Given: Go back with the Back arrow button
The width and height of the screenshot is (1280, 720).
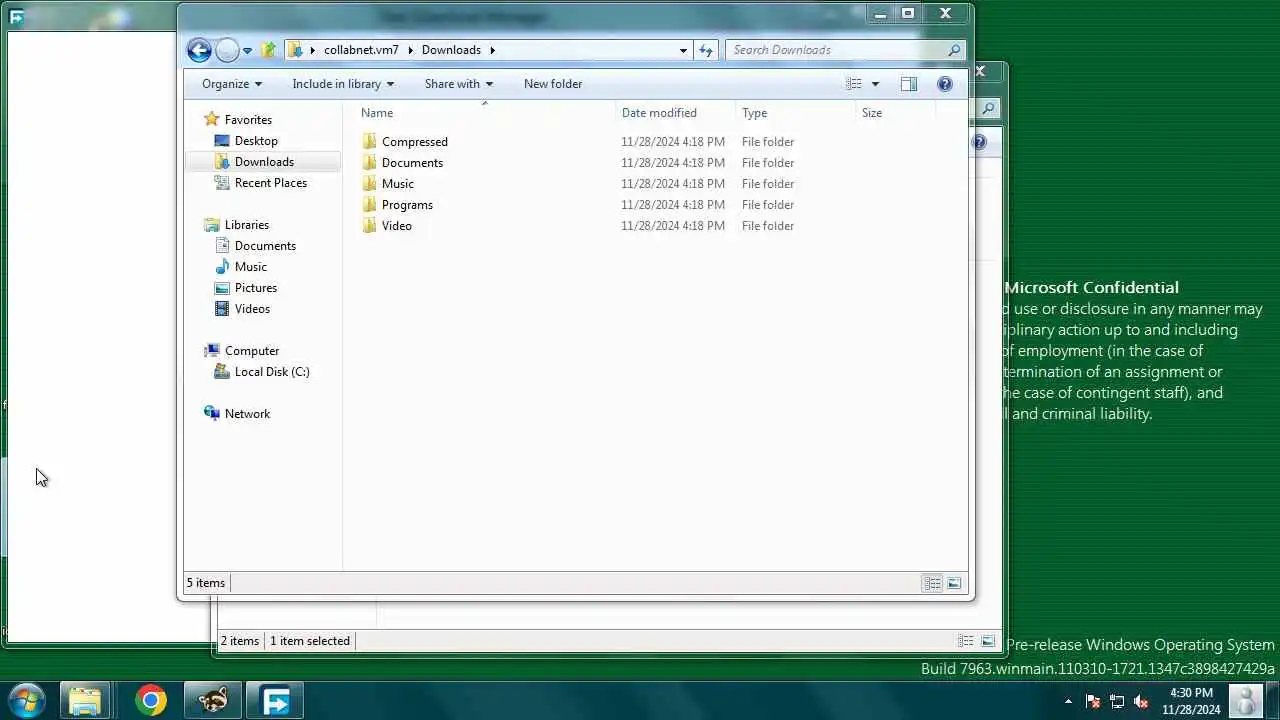Looking at the screenshot, I should 199,50.
